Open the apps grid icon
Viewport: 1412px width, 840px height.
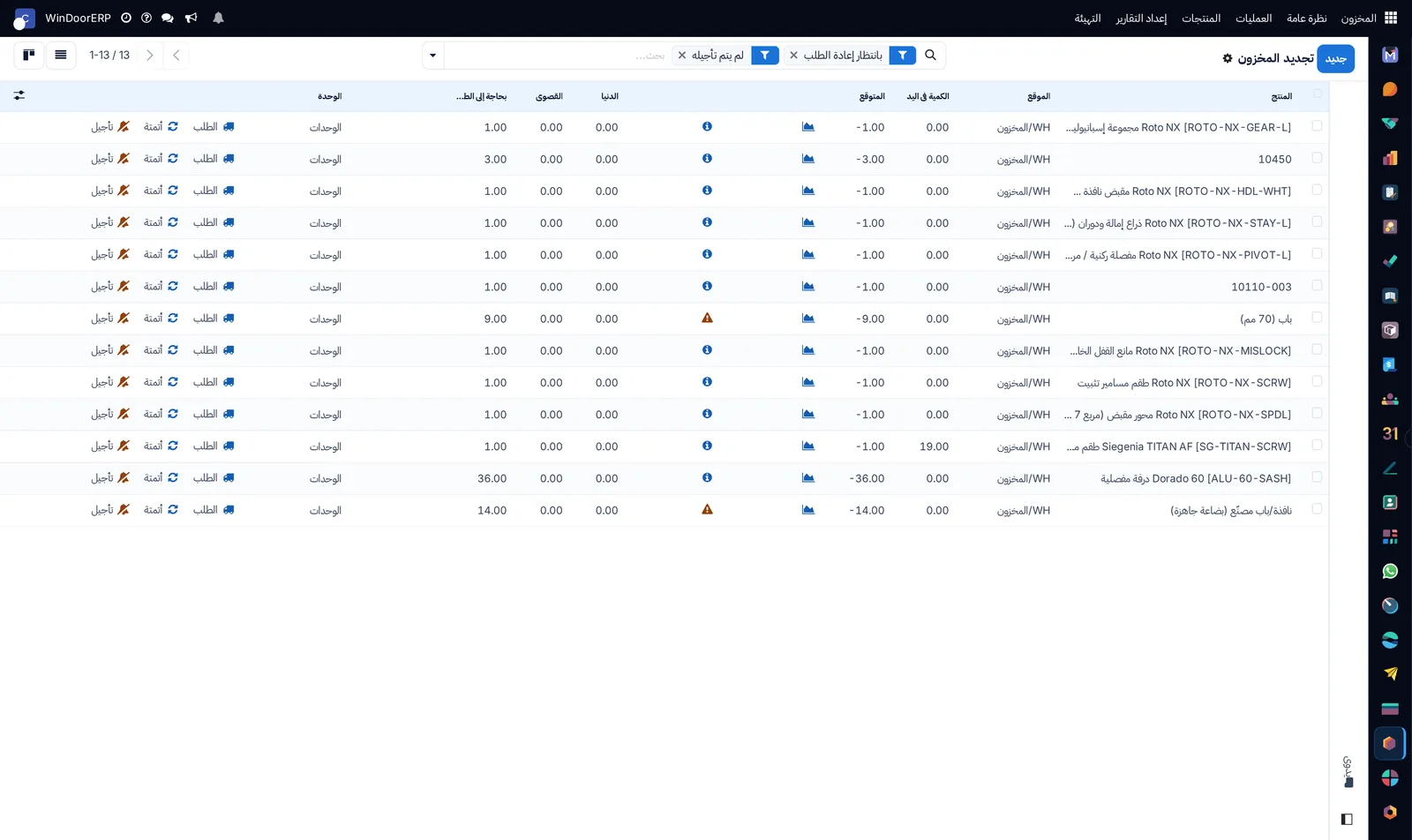[1391, 18]
